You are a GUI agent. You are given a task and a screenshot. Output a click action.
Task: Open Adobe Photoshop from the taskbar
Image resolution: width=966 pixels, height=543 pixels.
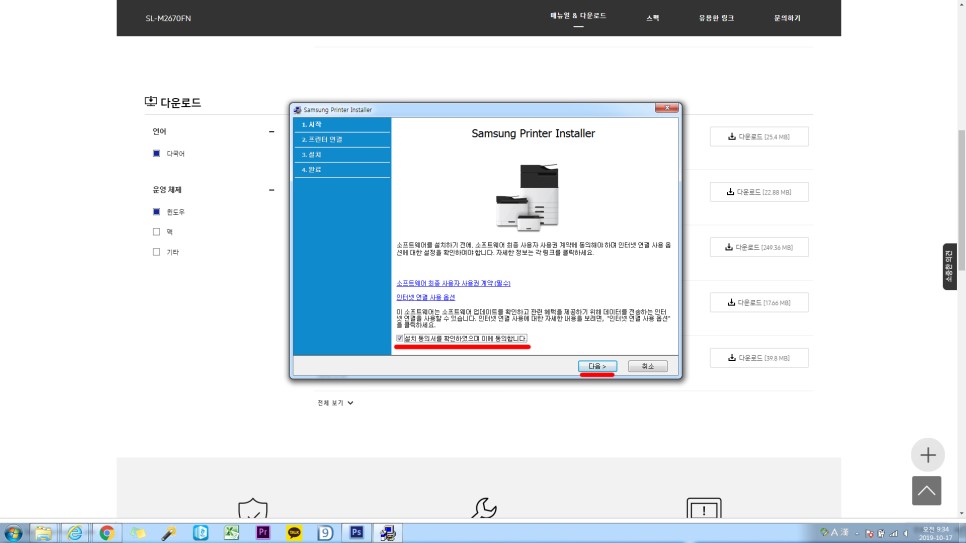tap(357, 533)
